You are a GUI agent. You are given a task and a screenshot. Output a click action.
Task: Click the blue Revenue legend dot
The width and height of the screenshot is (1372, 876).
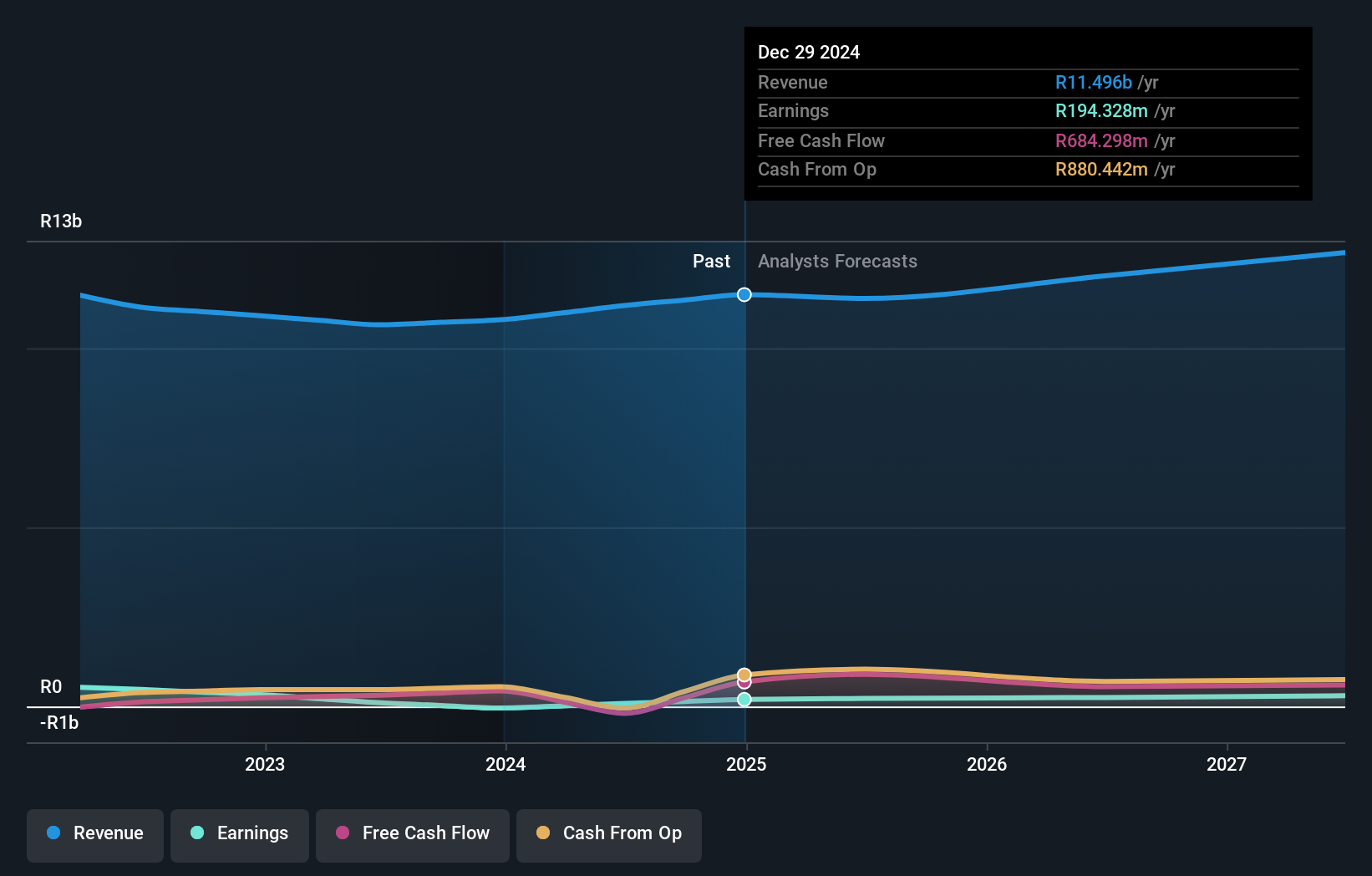[53, 833]
